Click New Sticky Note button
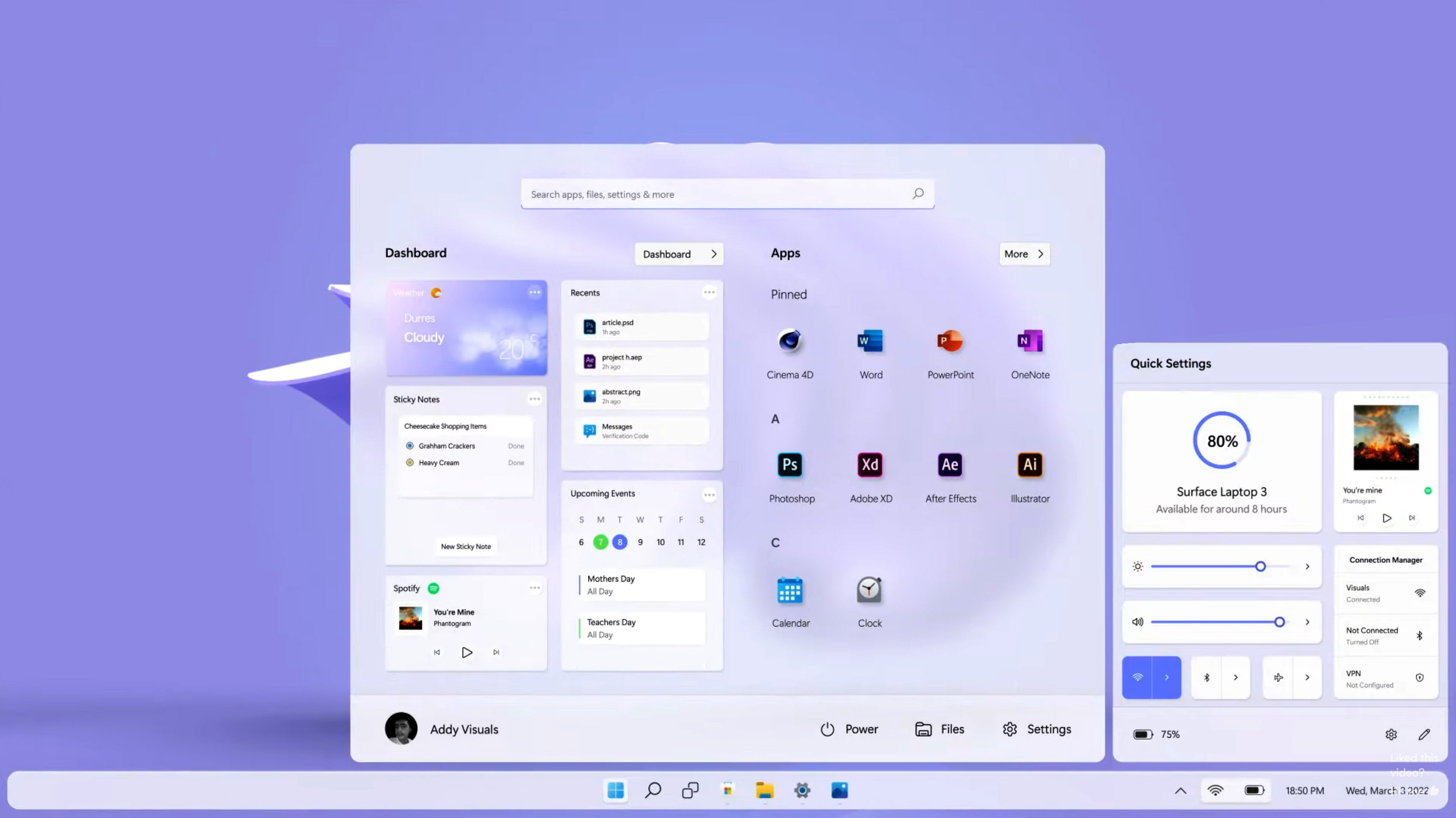Viewport: 1456px width, 818px height. [466, 546]
